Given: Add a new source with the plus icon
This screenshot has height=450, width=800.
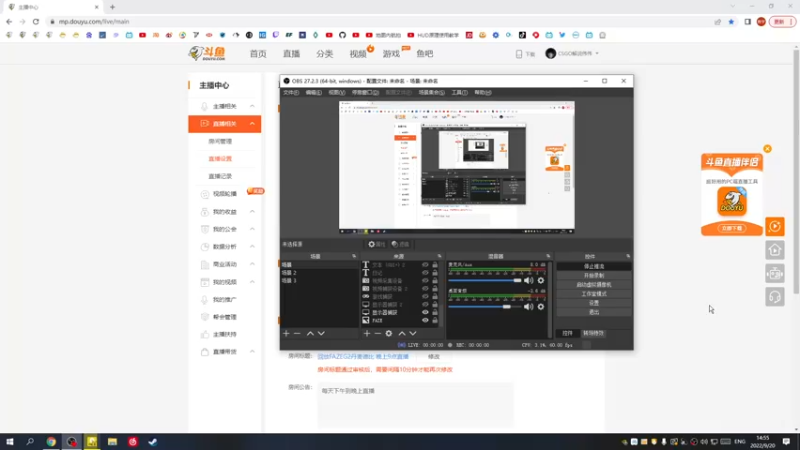Looking at the screenshot, I should [x=367, y=333].
